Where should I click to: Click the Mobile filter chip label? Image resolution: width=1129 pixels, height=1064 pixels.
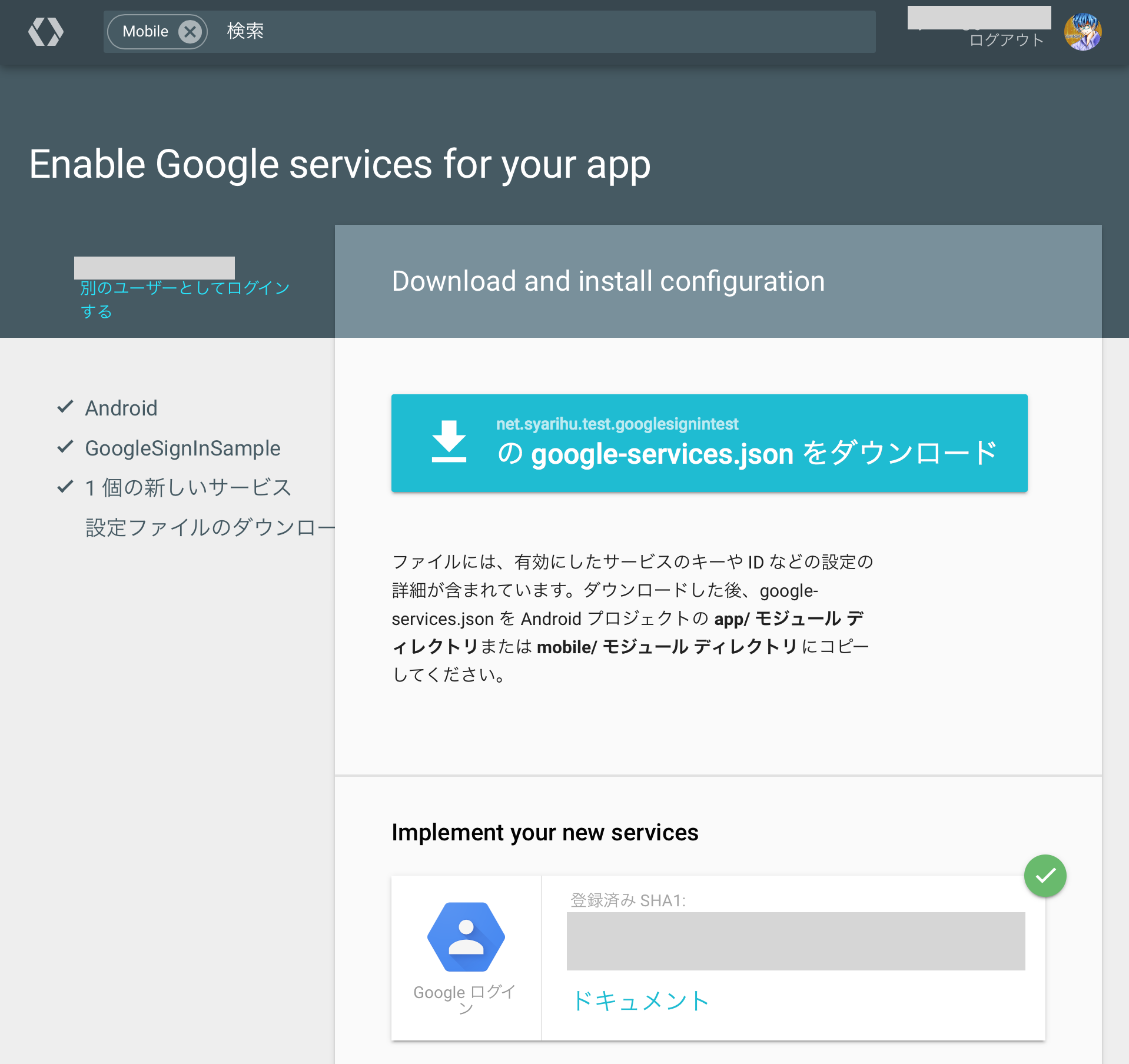tap(145, 31)
